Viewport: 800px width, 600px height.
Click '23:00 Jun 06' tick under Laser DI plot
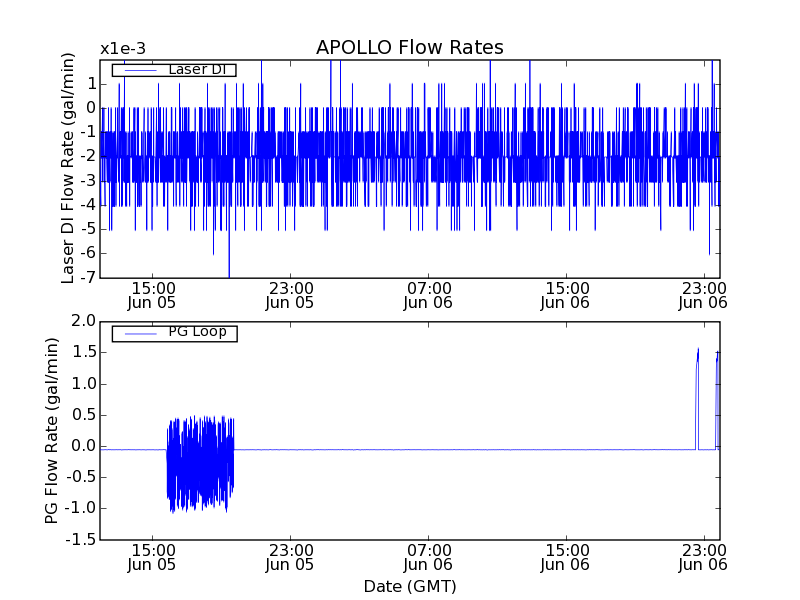pos(703,296)
